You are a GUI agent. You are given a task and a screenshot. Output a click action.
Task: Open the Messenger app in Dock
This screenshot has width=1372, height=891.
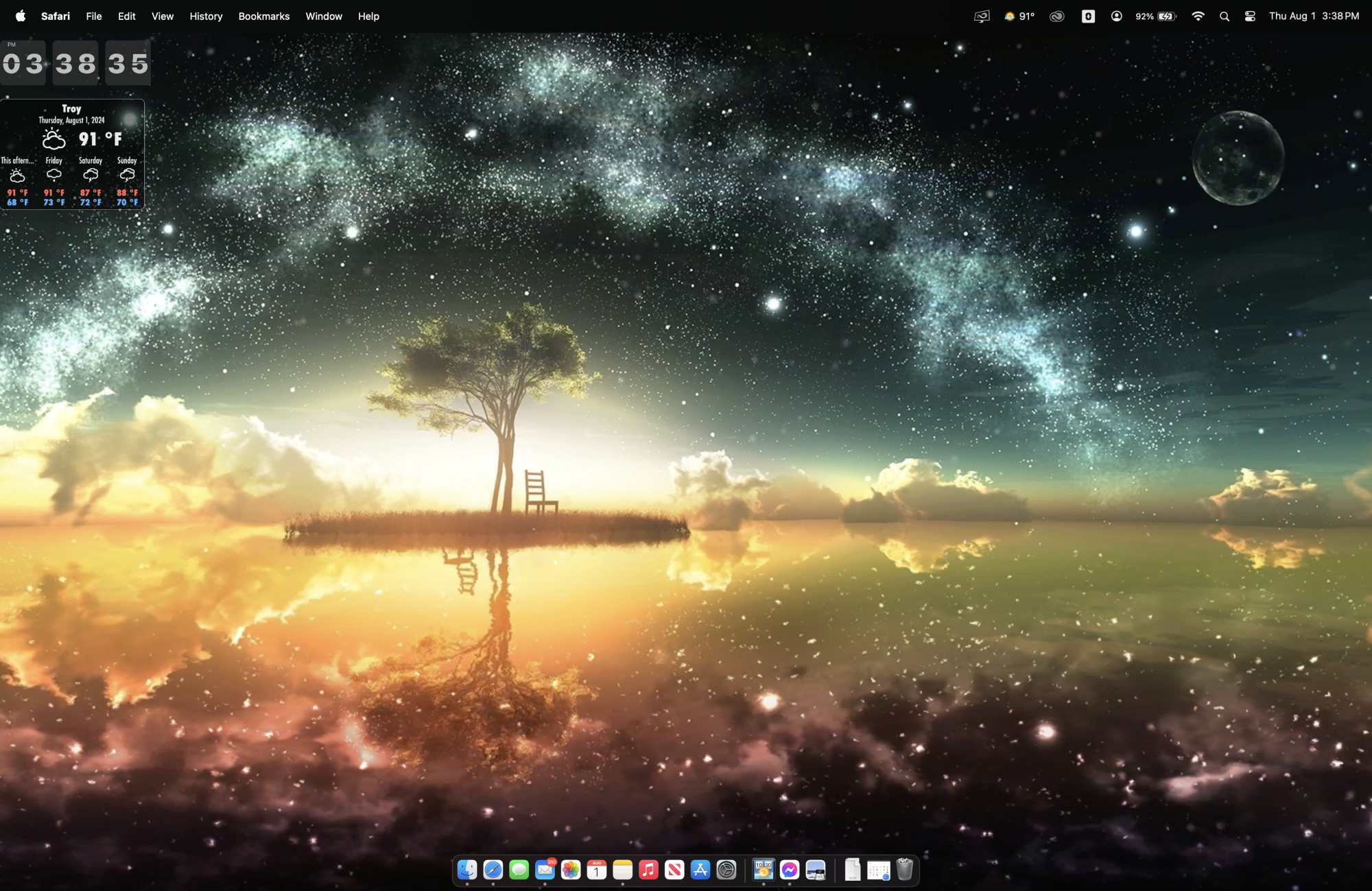click(x=790, y=870)
